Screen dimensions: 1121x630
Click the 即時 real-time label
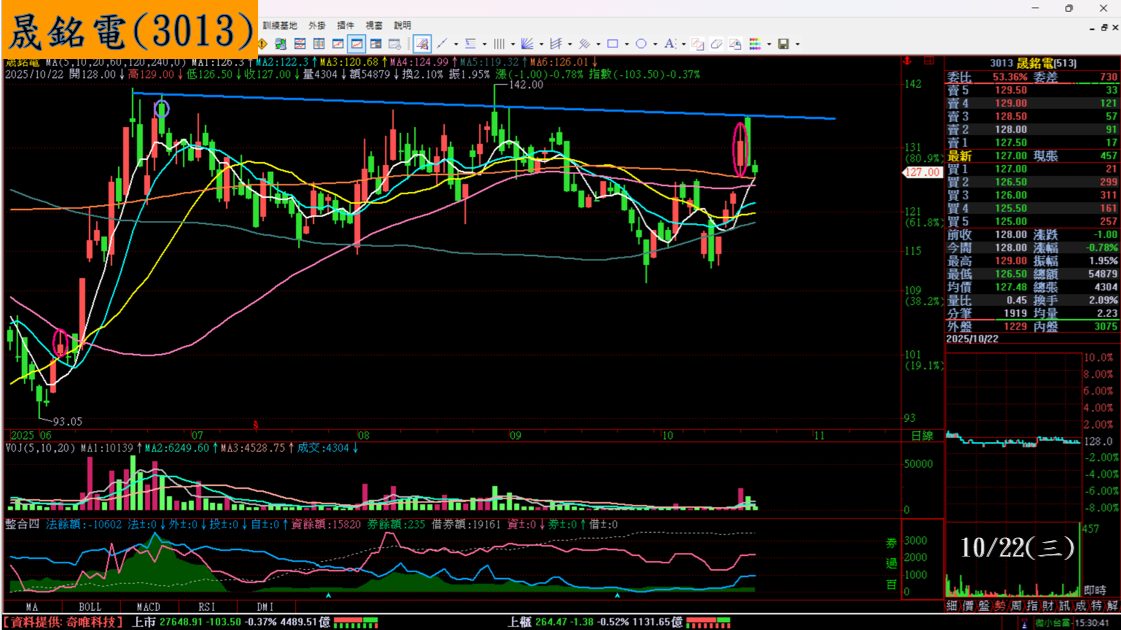(1094, 590)
